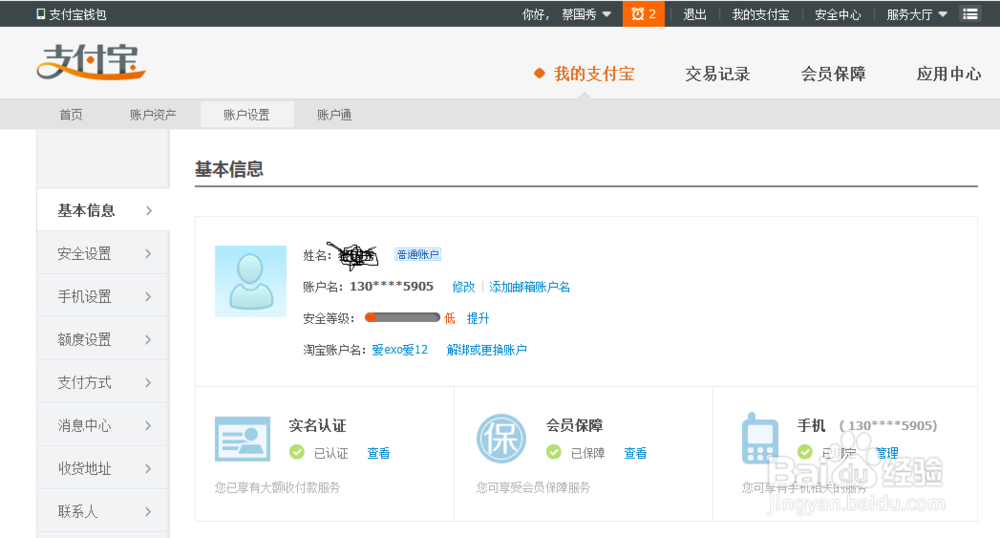
Task: Click the 会员保障 round 保 icon
Action: pyautogui.click(x=501, y=439)
